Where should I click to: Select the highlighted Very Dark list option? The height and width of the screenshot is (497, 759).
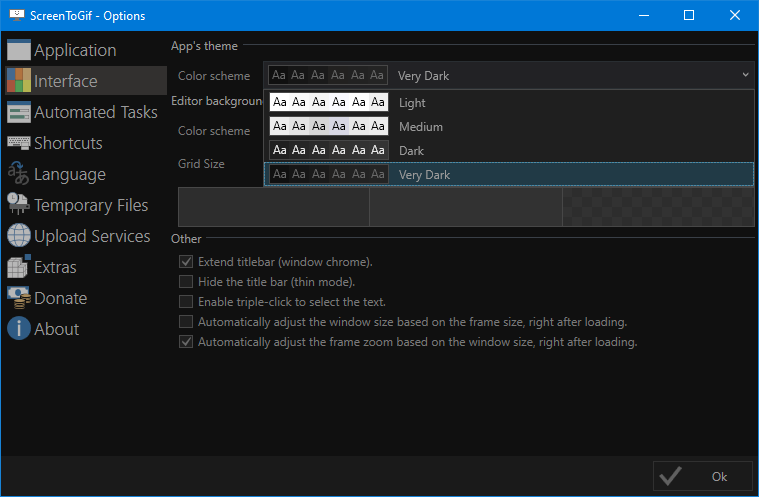(x=509, y=174)
